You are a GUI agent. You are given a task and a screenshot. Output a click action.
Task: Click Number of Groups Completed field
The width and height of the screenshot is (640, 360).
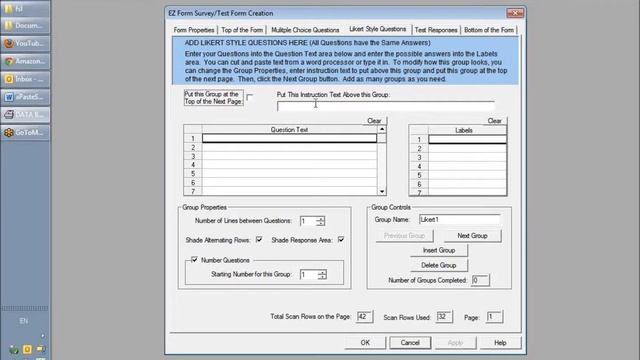click(x=480, y=280)
